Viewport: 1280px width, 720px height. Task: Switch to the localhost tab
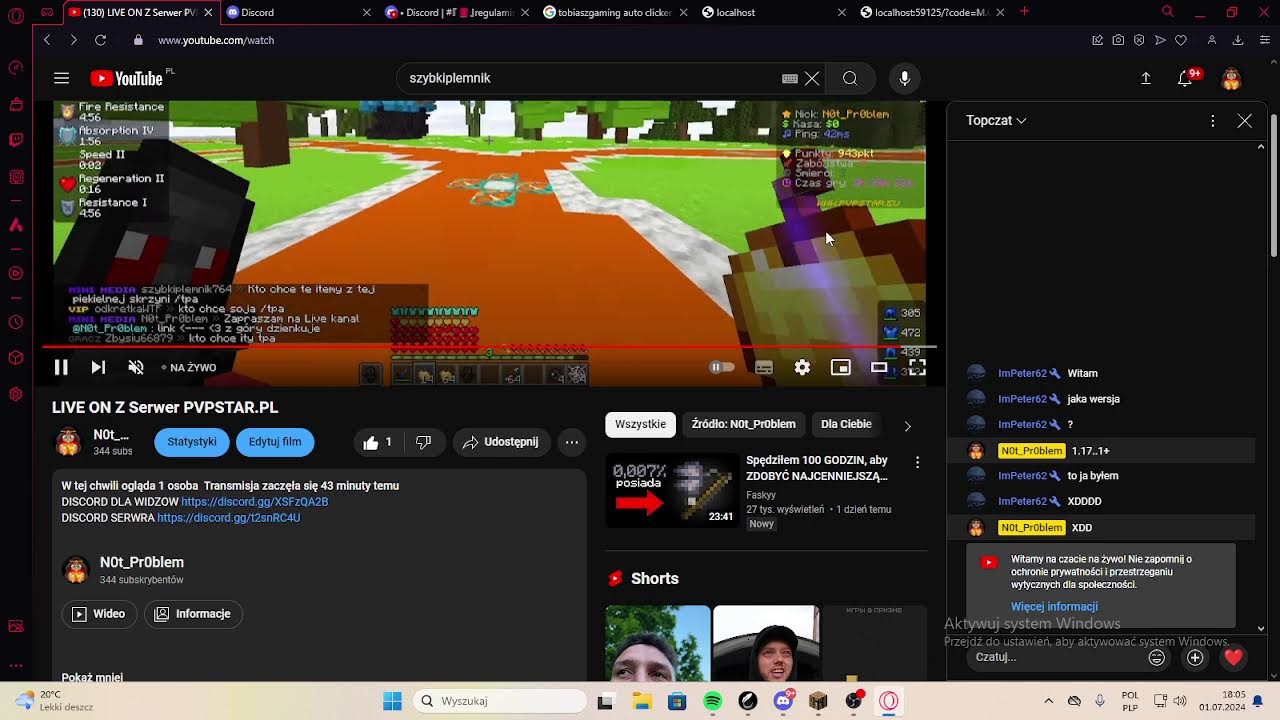click(772, 12)
